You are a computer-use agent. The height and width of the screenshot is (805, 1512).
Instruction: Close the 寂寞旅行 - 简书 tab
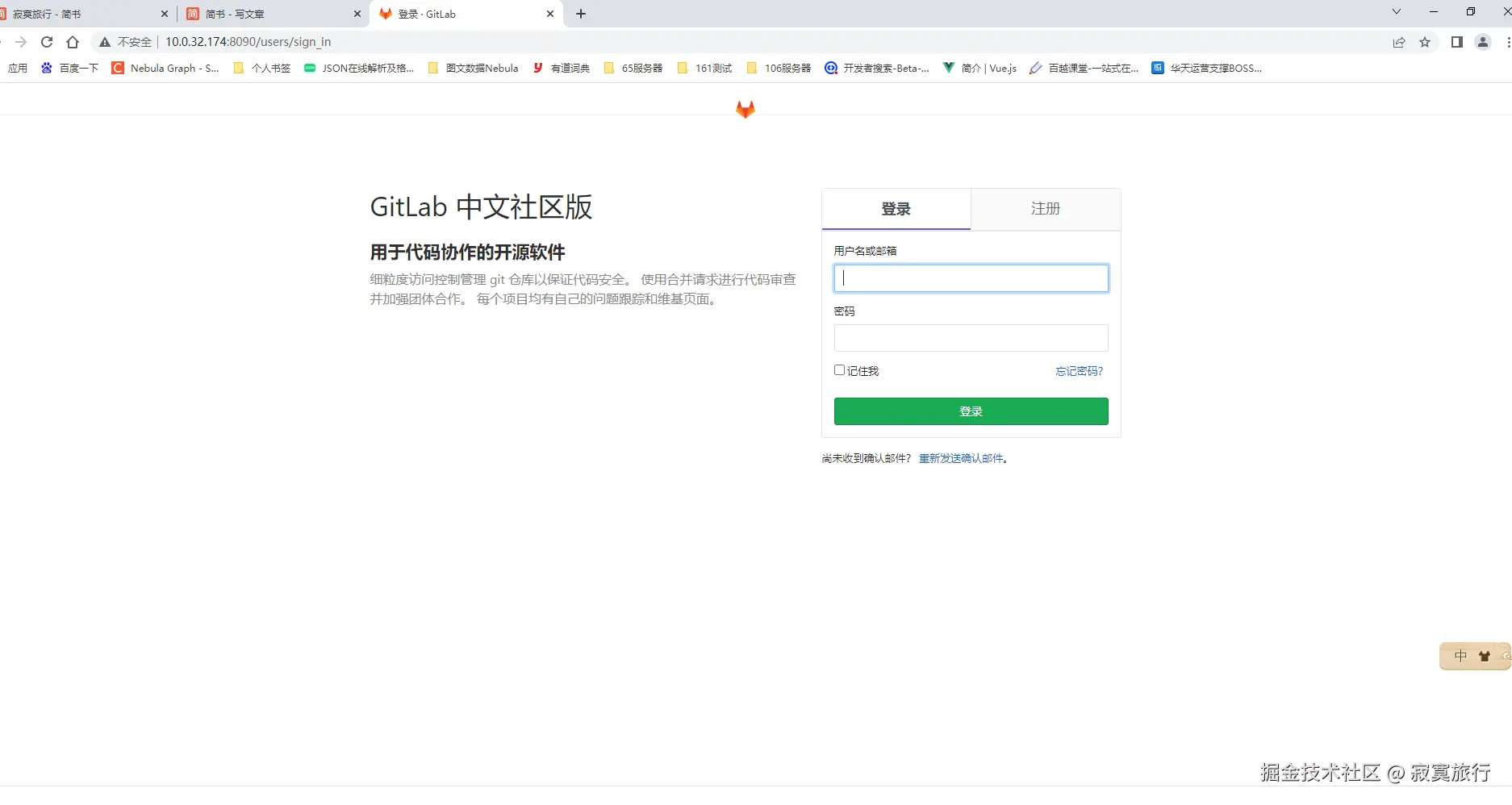point(165,14)
